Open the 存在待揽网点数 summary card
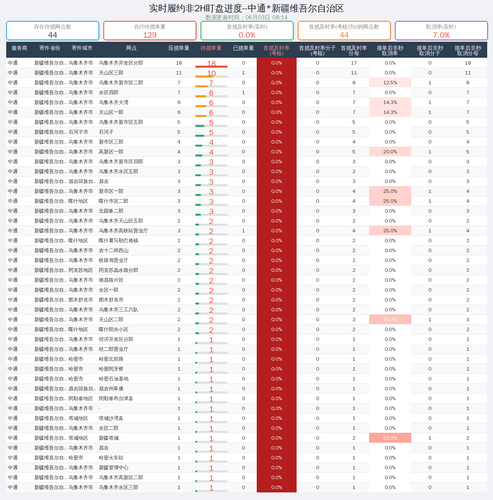 click(x=53, y=31)
